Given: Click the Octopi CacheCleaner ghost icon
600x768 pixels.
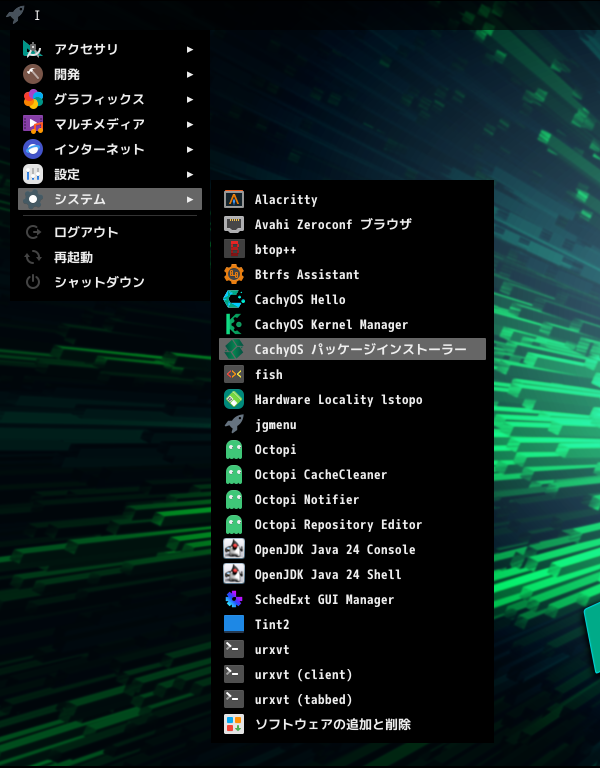Looking at the screenshot, I should point(234,474).
